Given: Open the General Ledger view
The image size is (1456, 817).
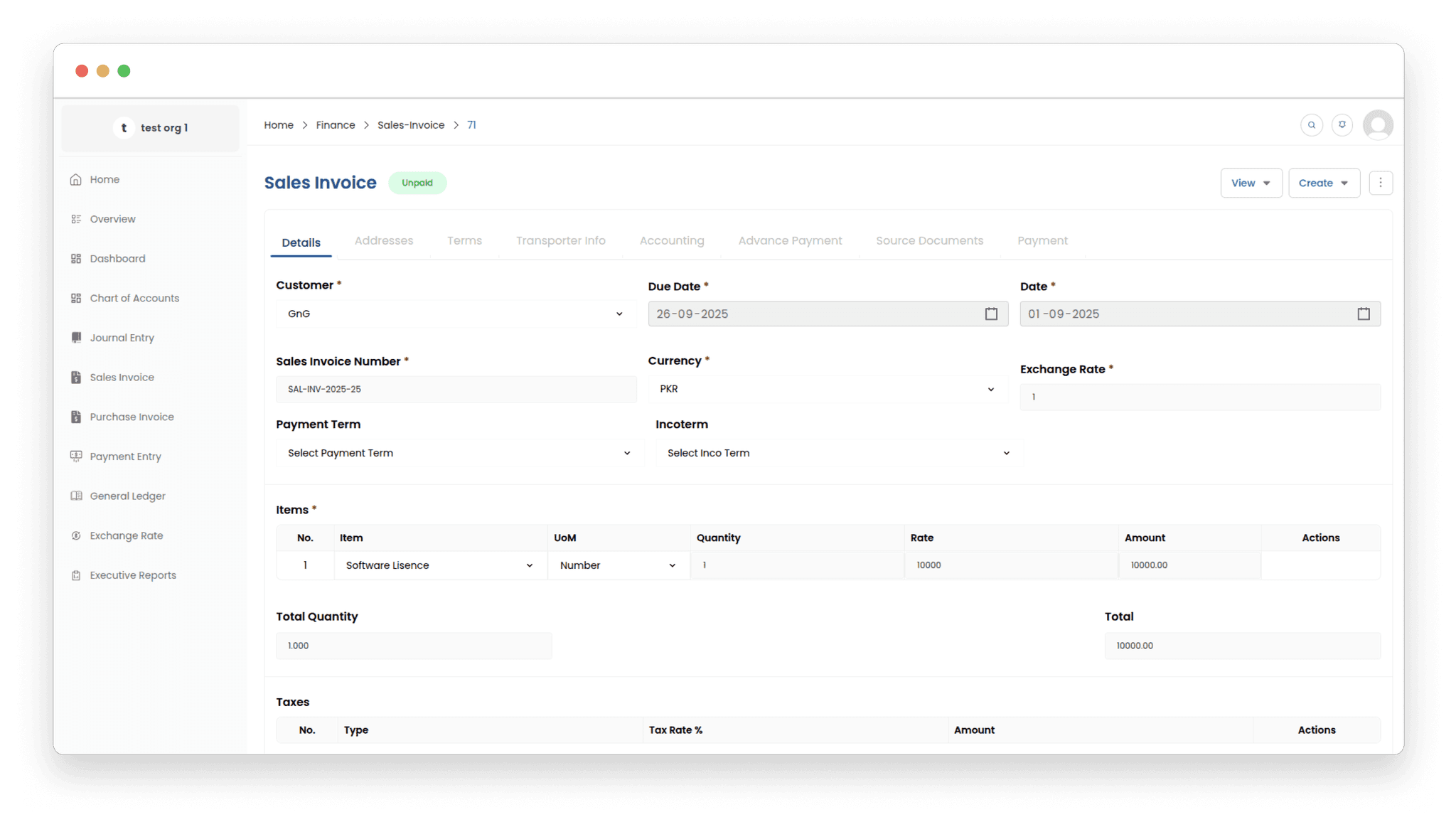Looking at the screenshot, I should [x=128, y=496].
